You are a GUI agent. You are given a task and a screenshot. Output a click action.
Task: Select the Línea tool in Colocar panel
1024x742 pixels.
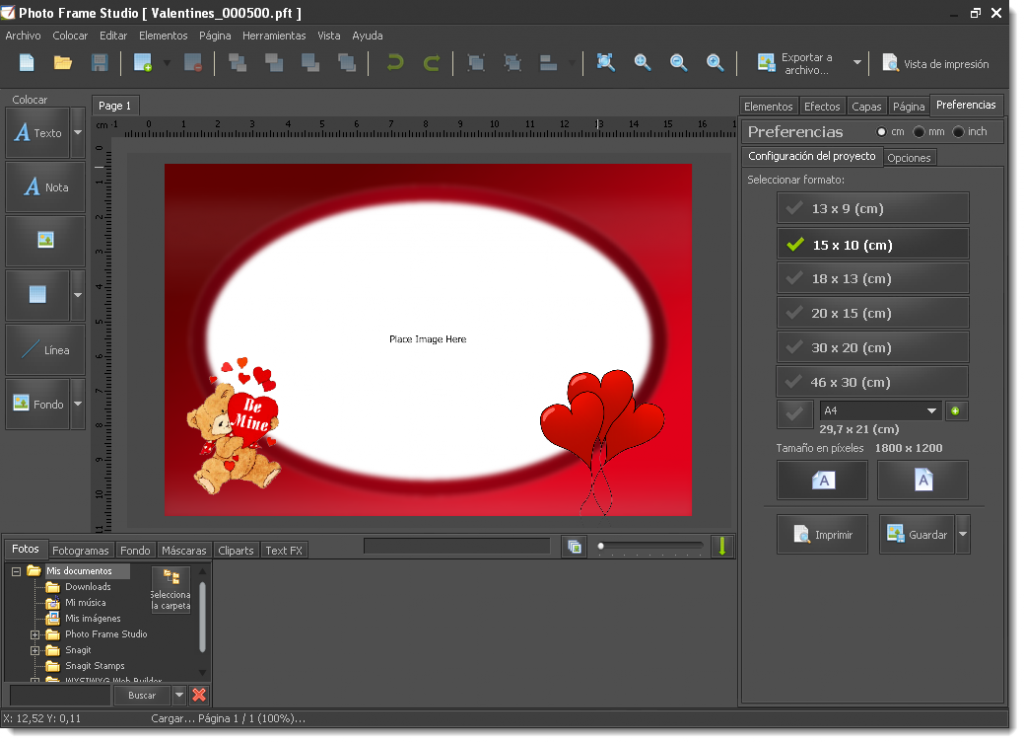coord(45,350)
